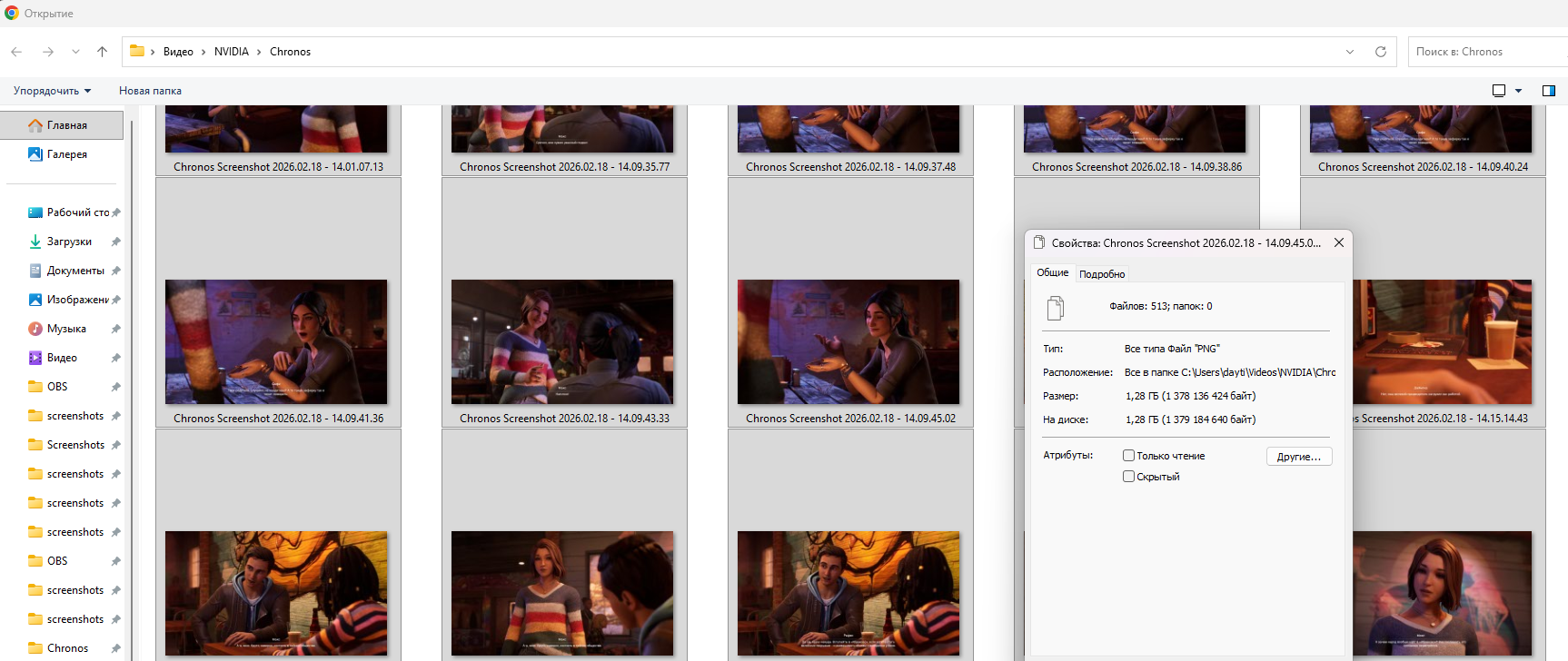Viewport: 1568px width, 661px height.
Task: Click the Поиск в: Chronos search field
Action: point(1487,52)
